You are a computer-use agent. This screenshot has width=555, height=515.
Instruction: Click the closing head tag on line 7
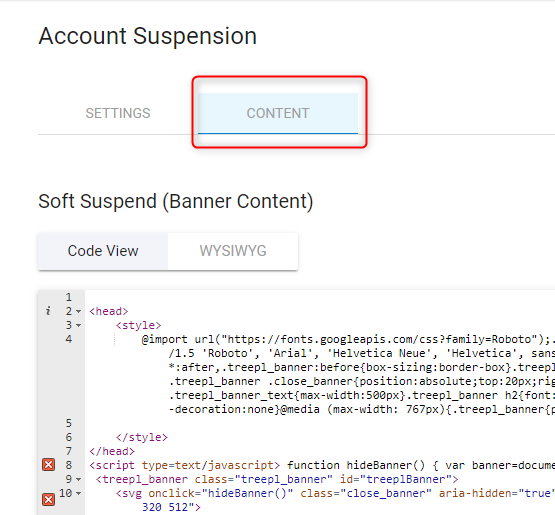112,451
